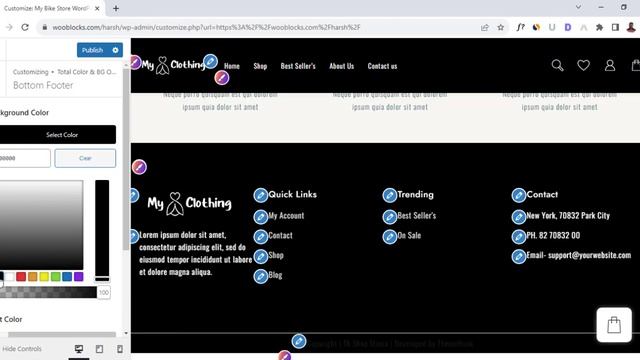Edit support email via pencil icon
Viewport: 640px width, 360px height.
pyautogui.click(x=518, y=256)
